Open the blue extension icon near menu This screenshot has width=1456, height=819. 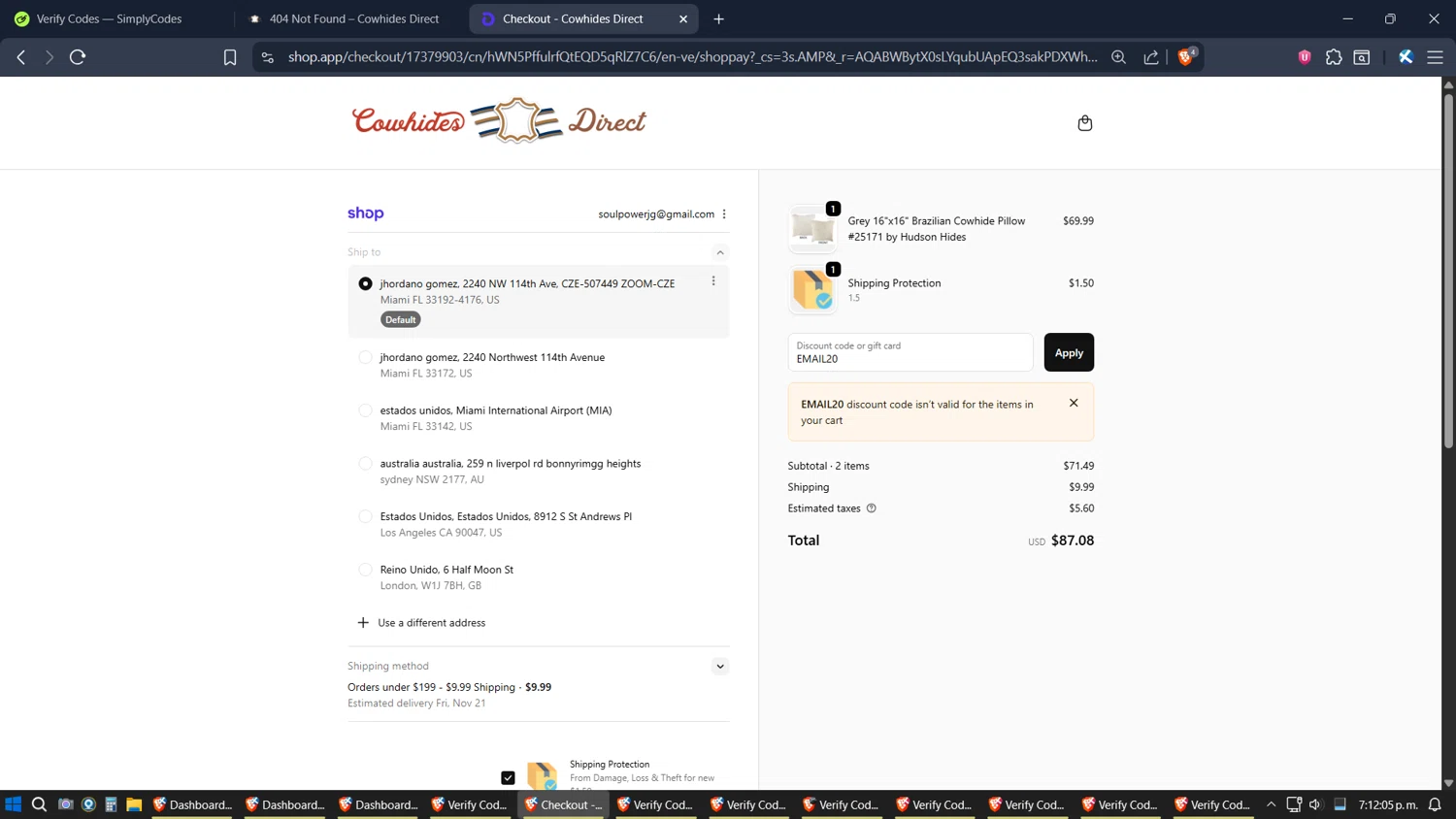[x=1406, y=57]
